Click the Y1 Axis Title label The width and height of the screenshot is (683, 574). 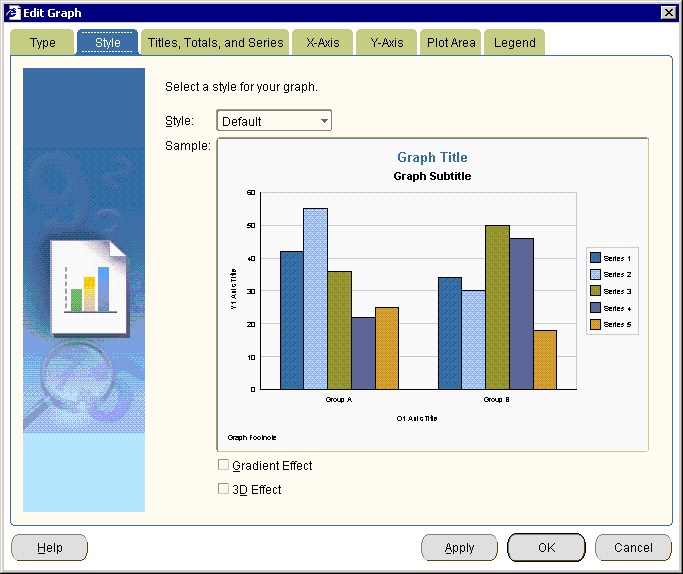click(233, 289)
